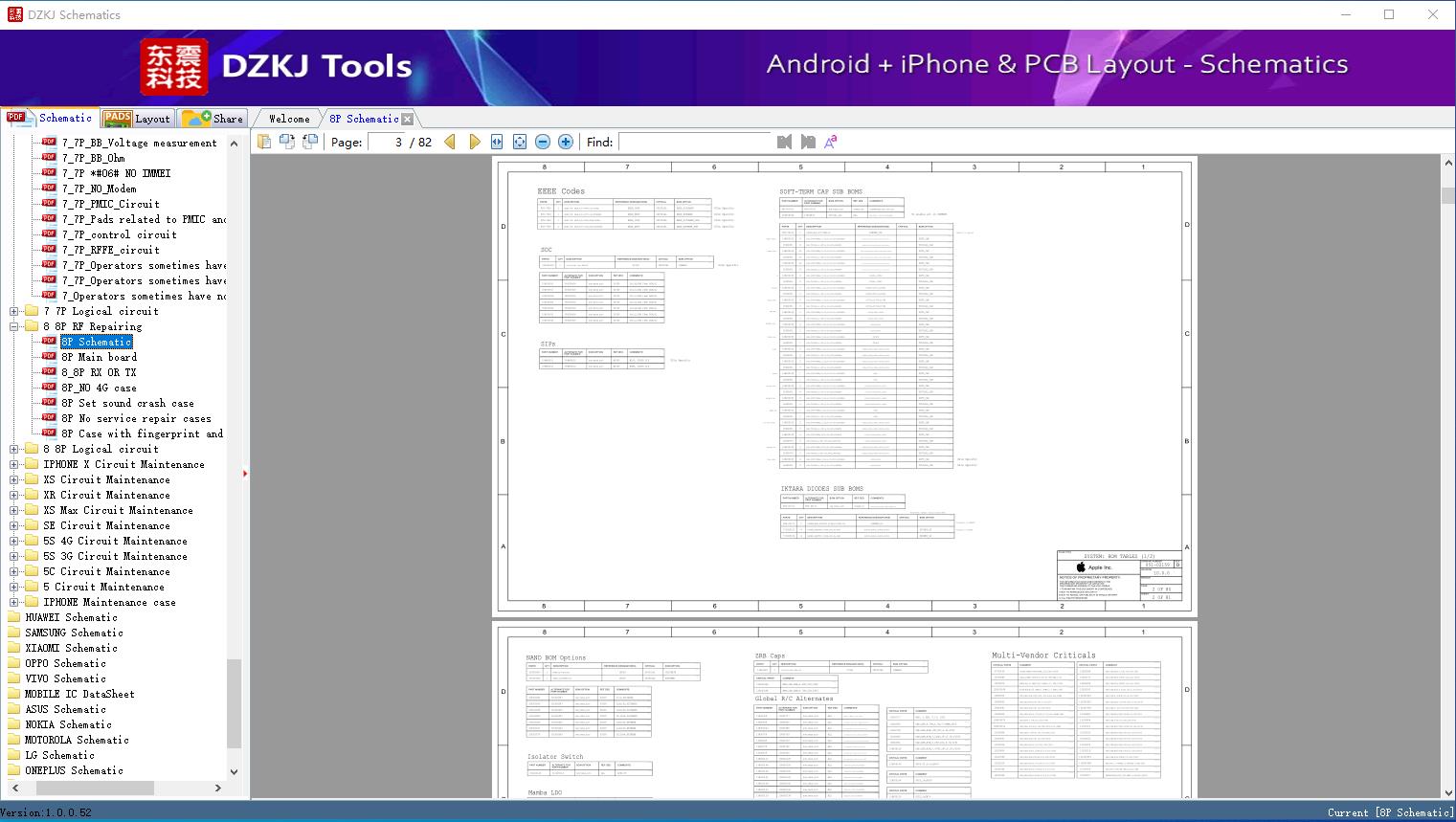Go to the next page arrow
This screenshot has height=822, width=1456.
475,142
